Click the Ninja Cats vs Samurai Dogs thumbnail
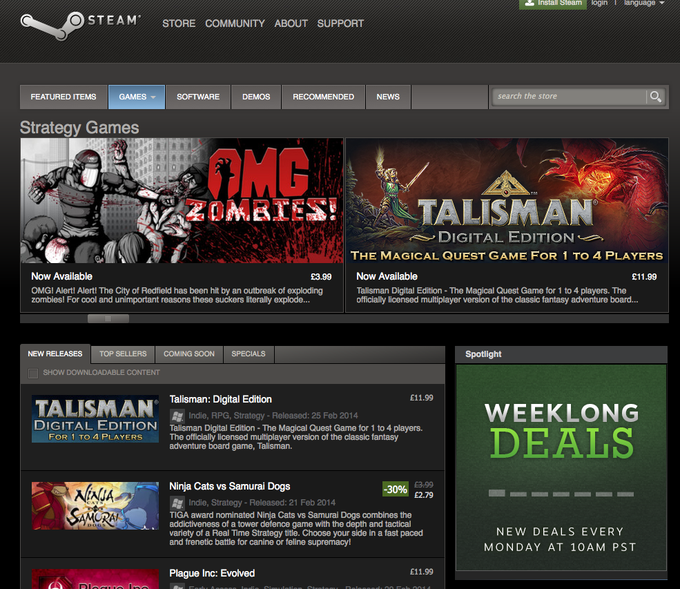Image resolution: width=680 pixels, height=589 pixels. [x=95, y=506]
